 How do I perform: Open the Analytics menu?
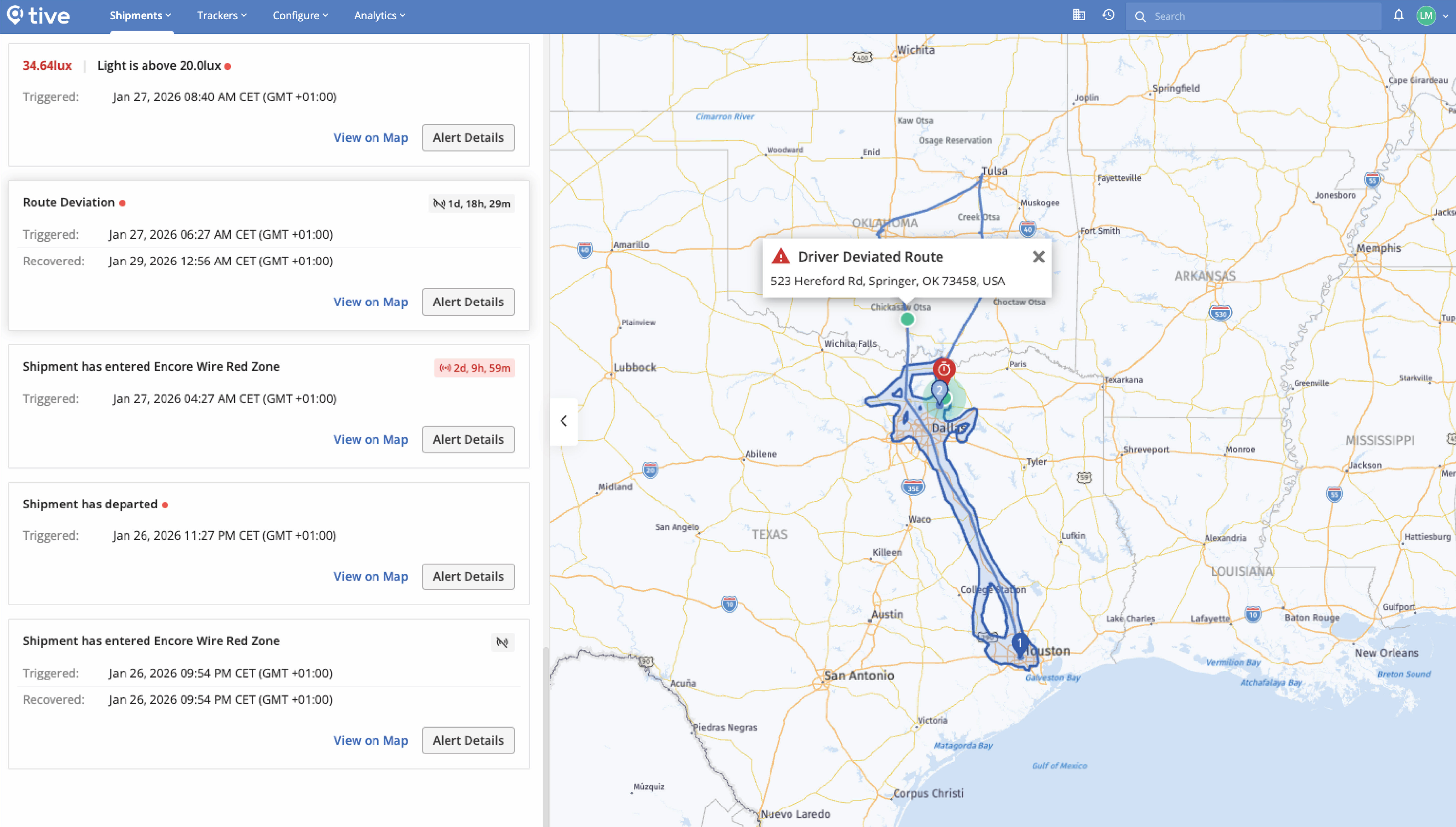point(379,15)
